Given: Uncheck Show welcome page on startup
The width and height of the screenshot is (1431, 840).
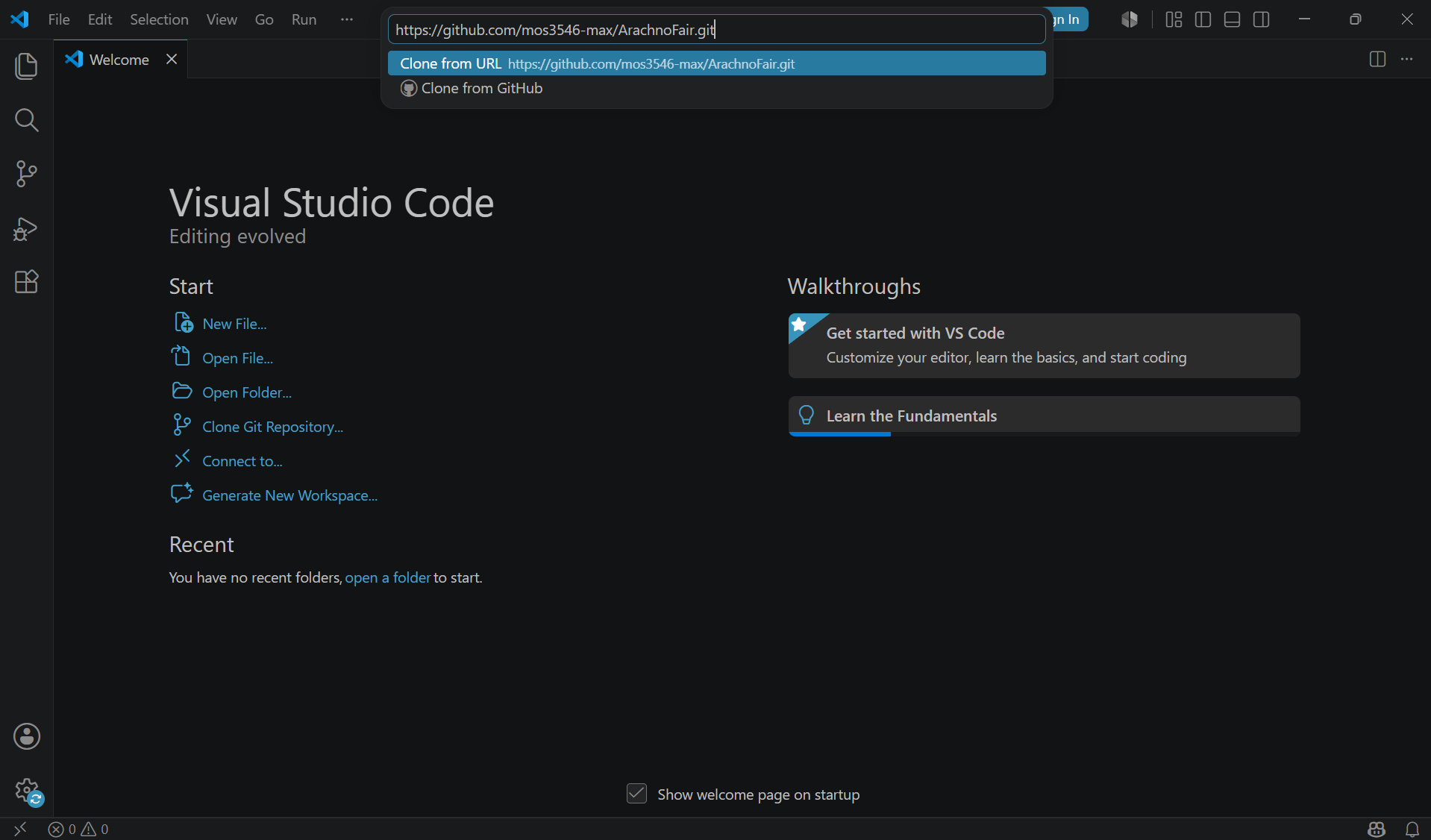Looking at the screenshot, I should (636, 794).
